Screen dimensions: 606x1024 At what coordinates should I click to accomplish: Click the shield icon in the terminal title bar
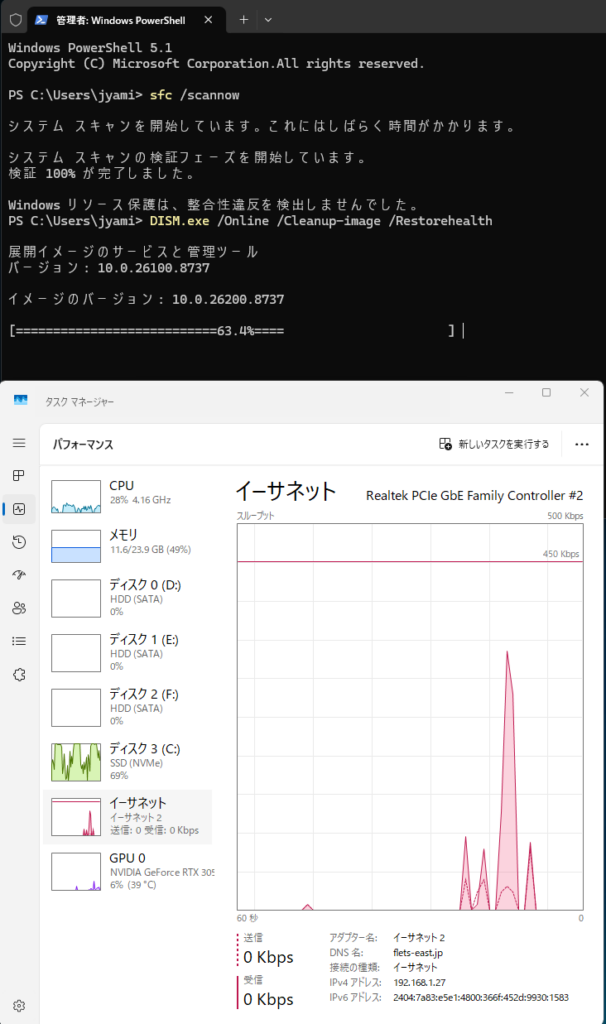[x=16, y=20]
